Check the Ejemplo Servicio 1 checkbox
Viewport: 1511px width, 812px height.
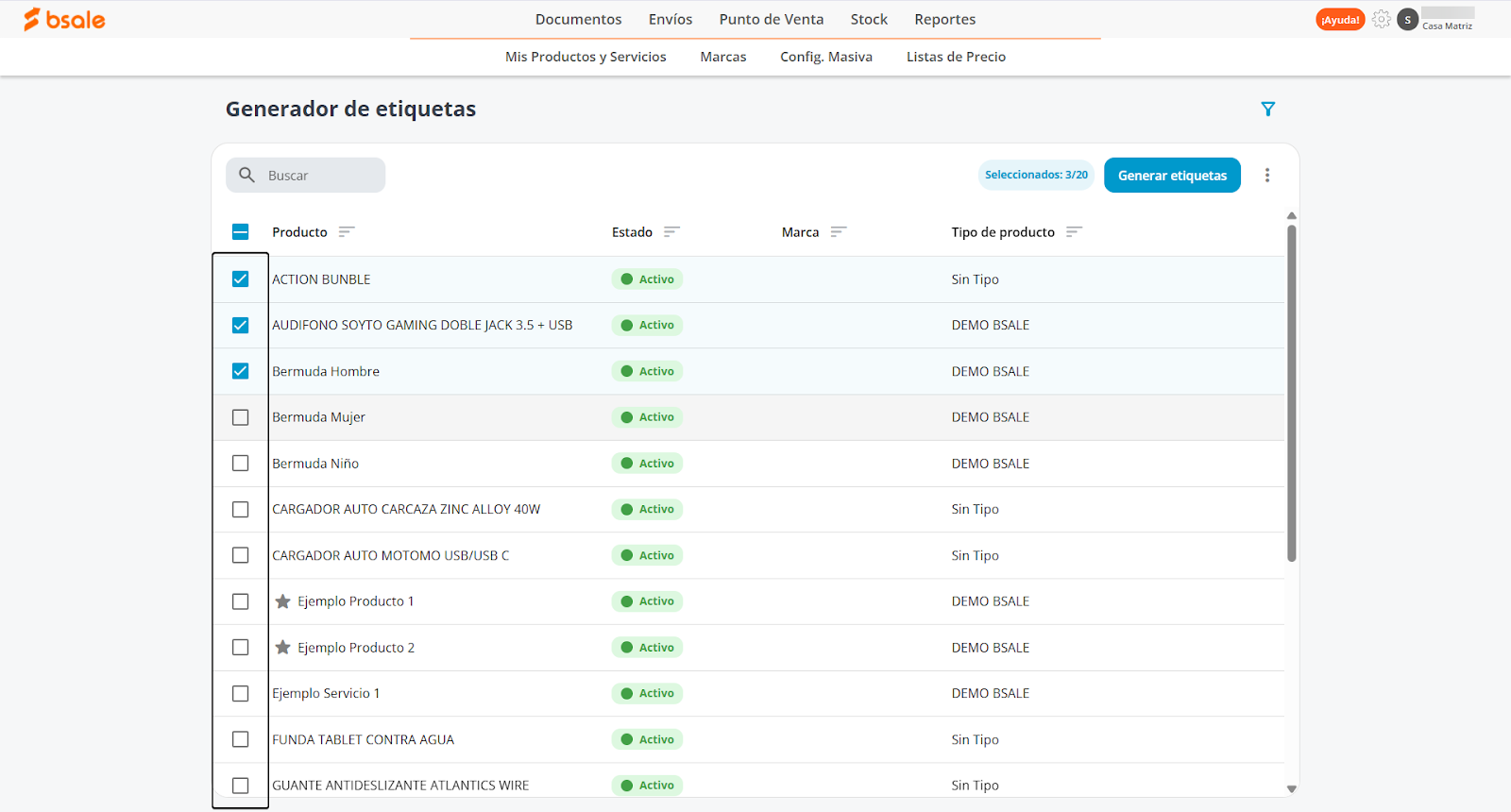pos(240,693)
